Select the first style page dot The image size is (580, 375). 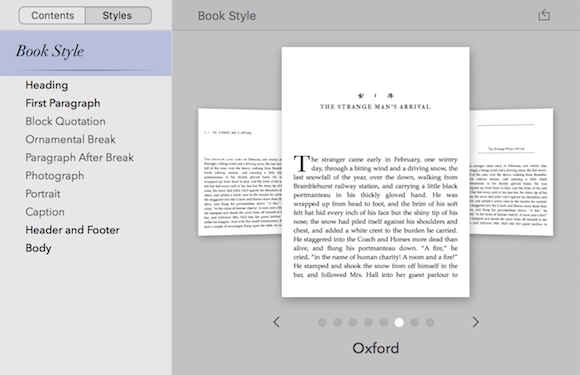tap(322, 322)
